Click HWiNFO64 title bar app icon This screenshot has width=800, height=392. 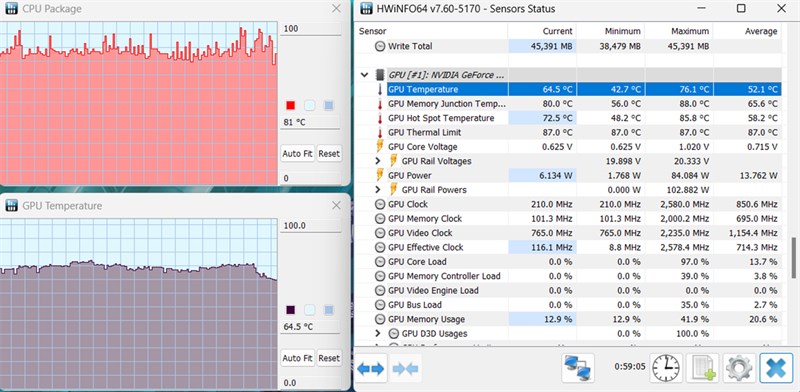tap(365, 9)
